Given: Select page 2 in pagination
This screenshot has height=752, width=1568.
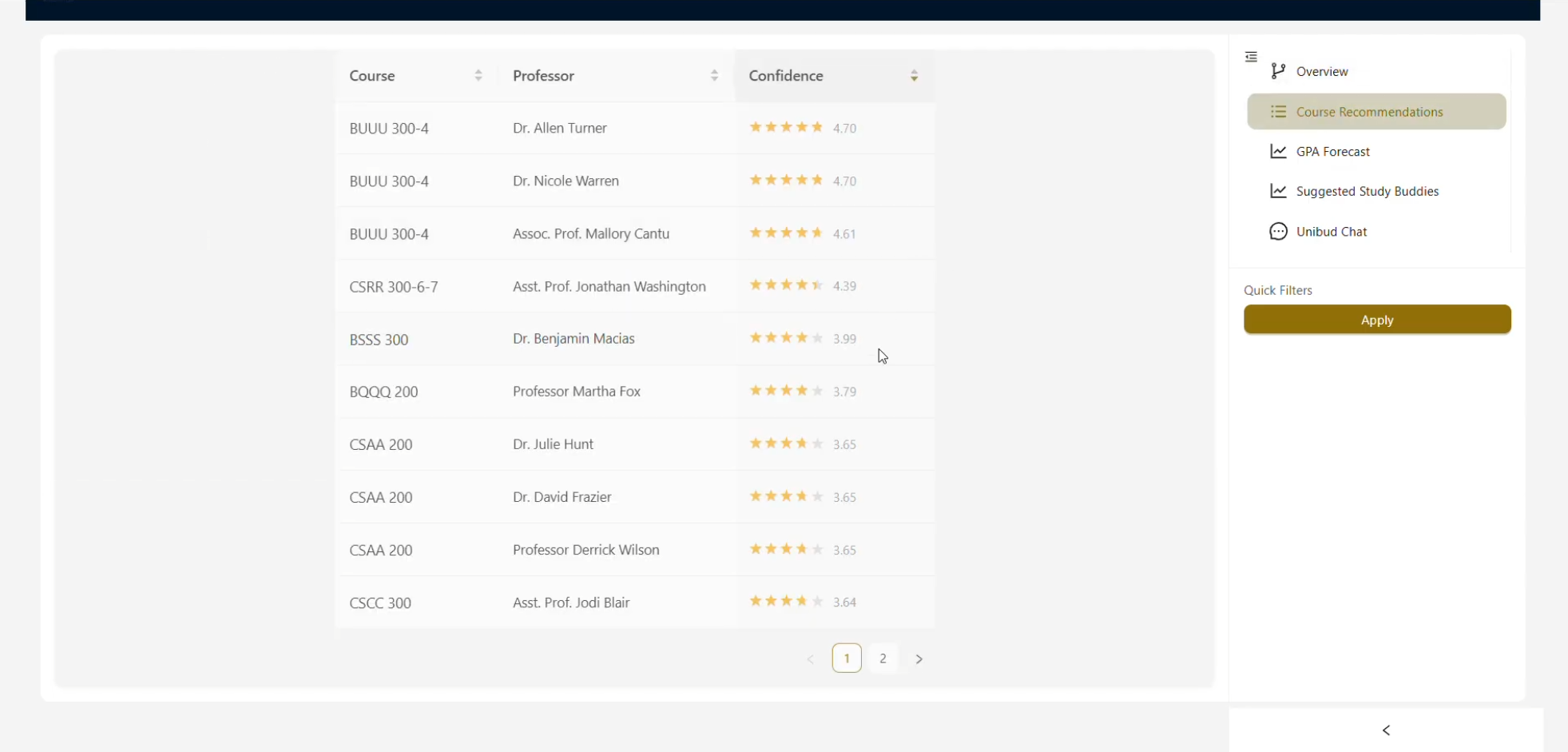Looking at the screenshot, I should 883,658.
